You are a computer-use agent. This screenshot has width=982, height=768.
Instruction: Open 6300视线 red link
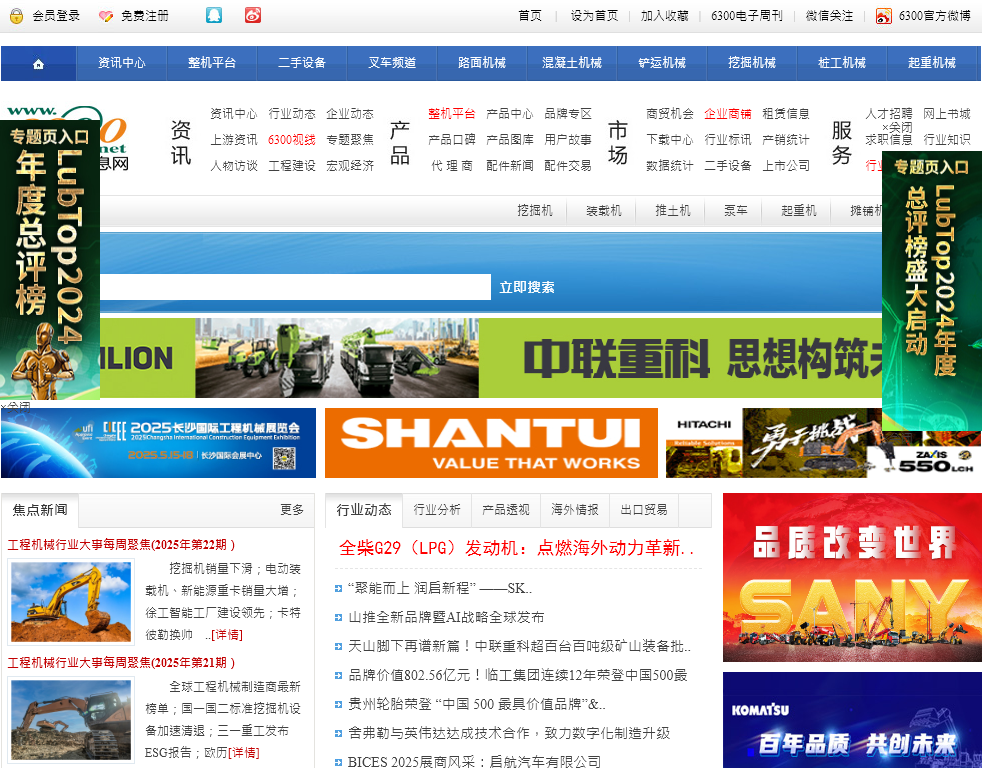[292, 140]
